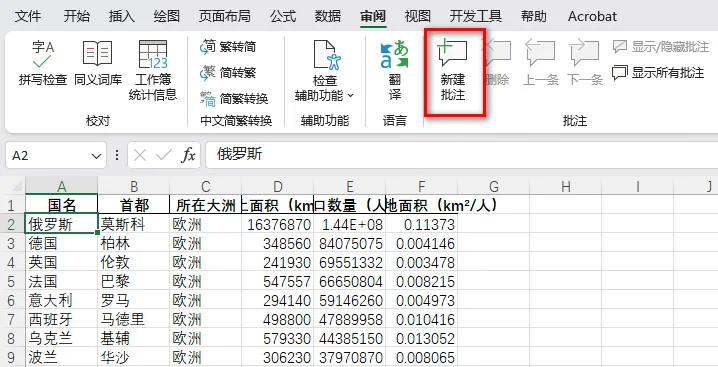
Task: Cancel formula entry with X icon
Action: (x=140, y=156)
